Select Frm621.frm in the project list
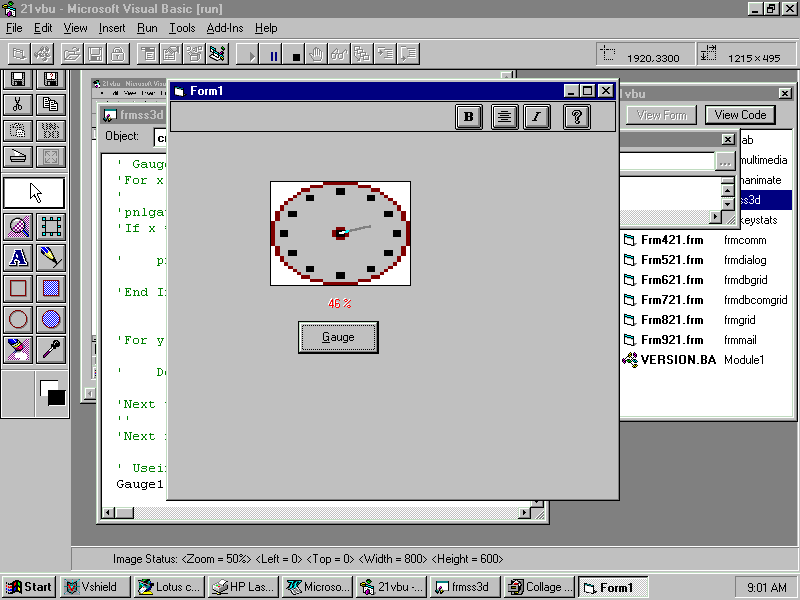 pos(672,280)
